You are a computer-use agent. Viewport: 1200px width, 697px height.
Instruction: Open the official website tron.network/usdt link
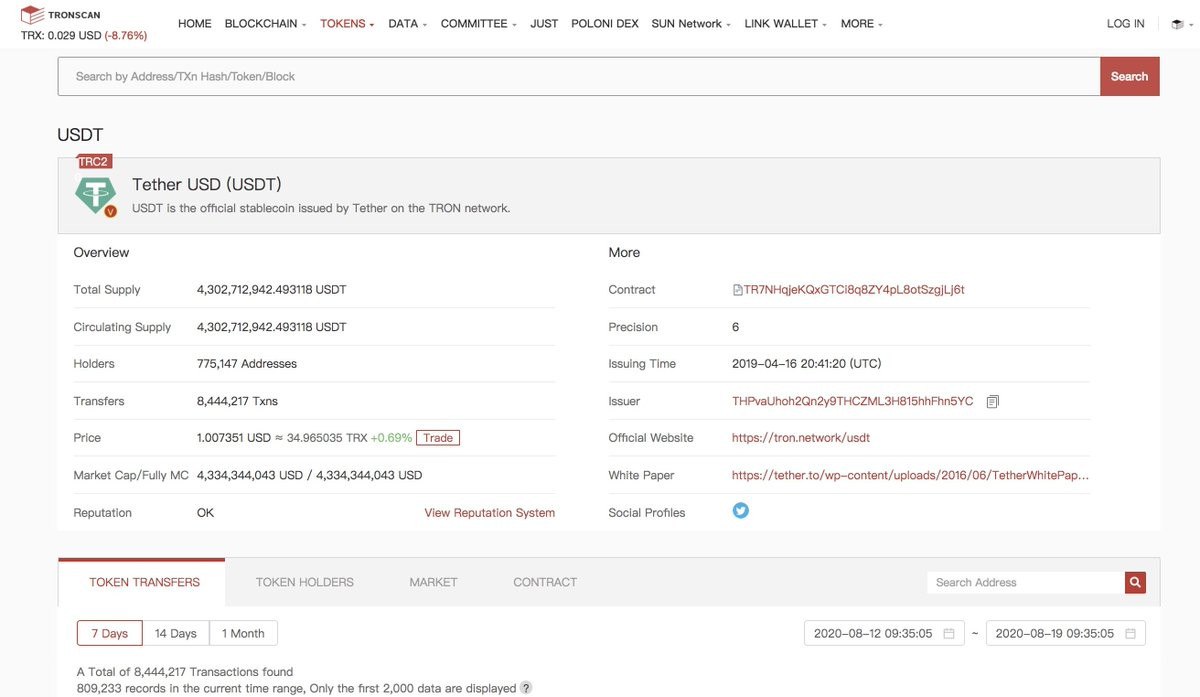[x=801, y=438]
